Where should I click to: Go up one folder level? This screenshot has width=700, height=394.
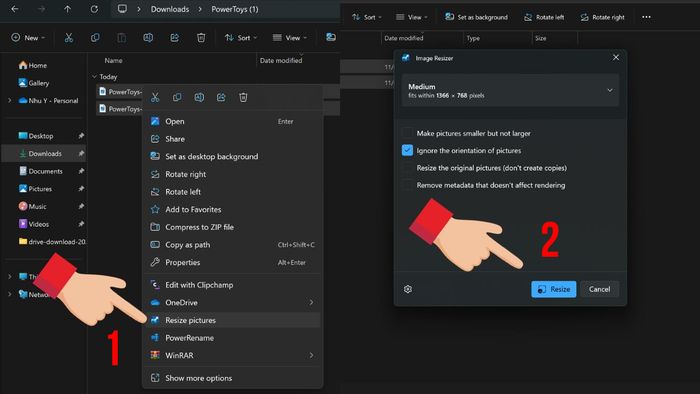pyautogui.click(x=67, y=9)
